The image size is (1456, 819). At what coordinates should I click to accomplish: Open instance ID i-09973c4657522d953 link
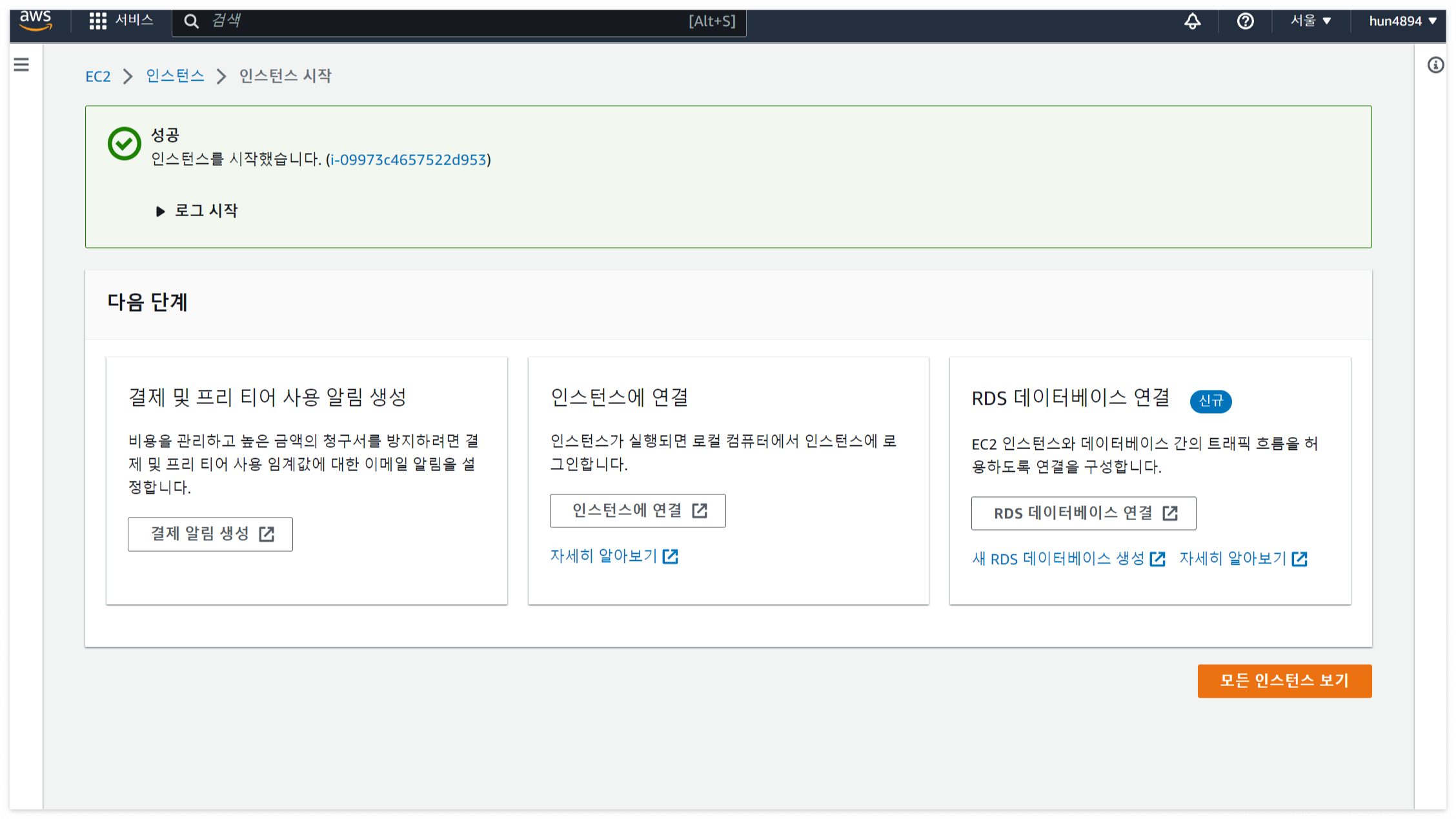(x=408, y=159)
